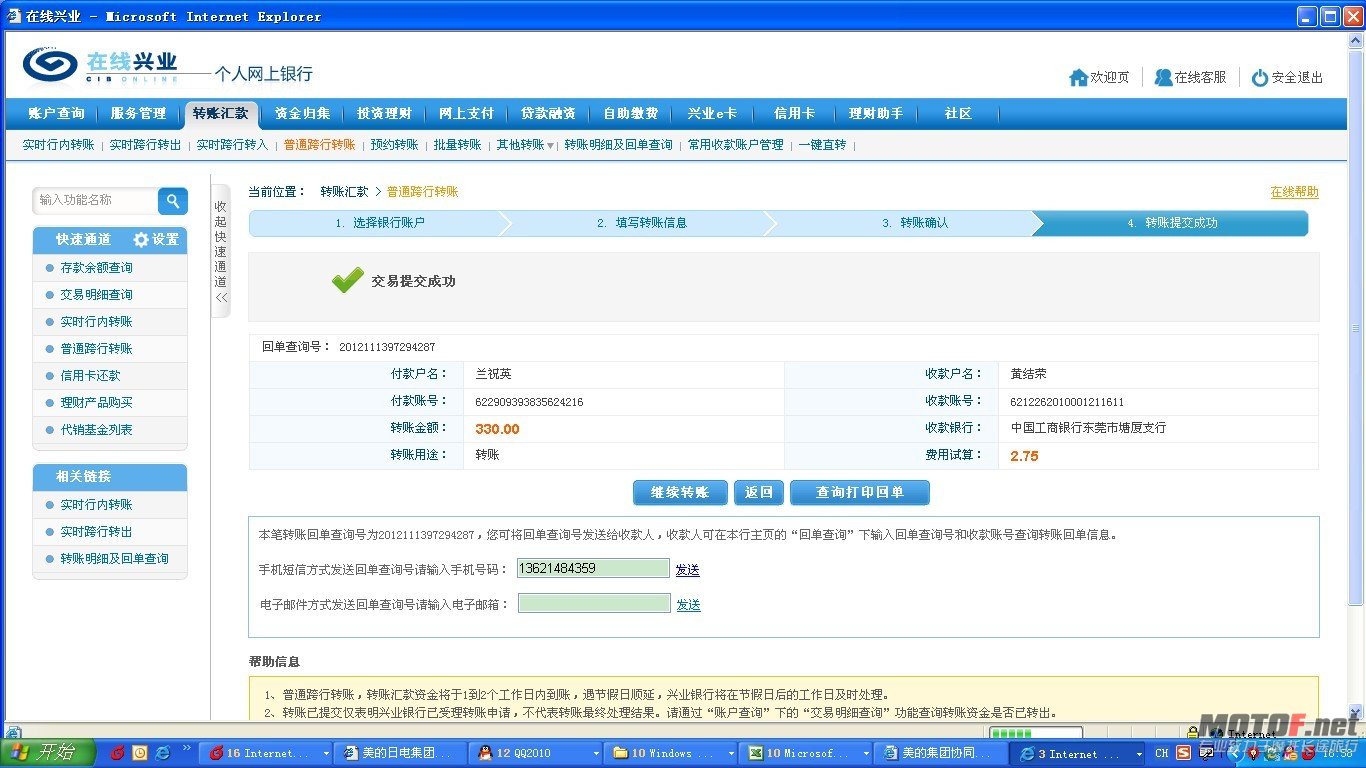Click the 查询打印回单 button

(x=860, y=493)
